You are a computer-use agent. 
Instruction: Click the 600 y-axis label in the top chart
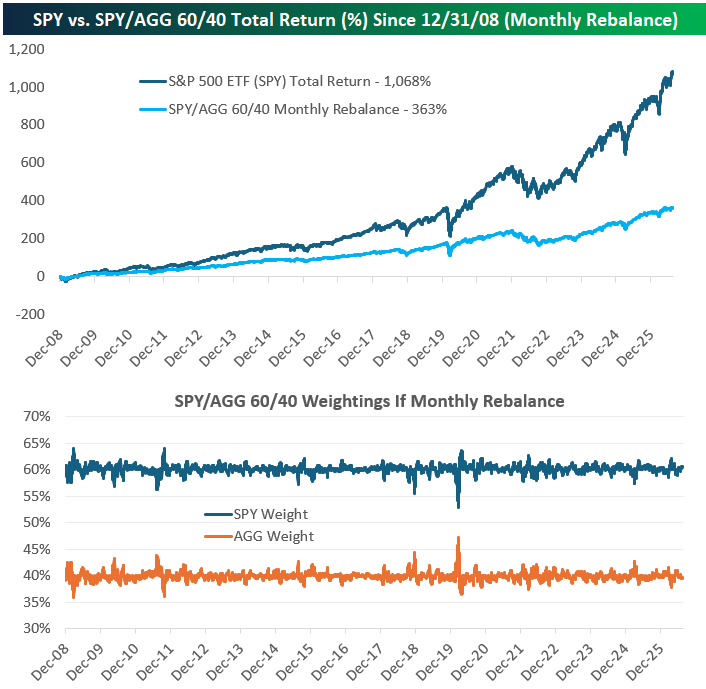click(x=32, y=162)
